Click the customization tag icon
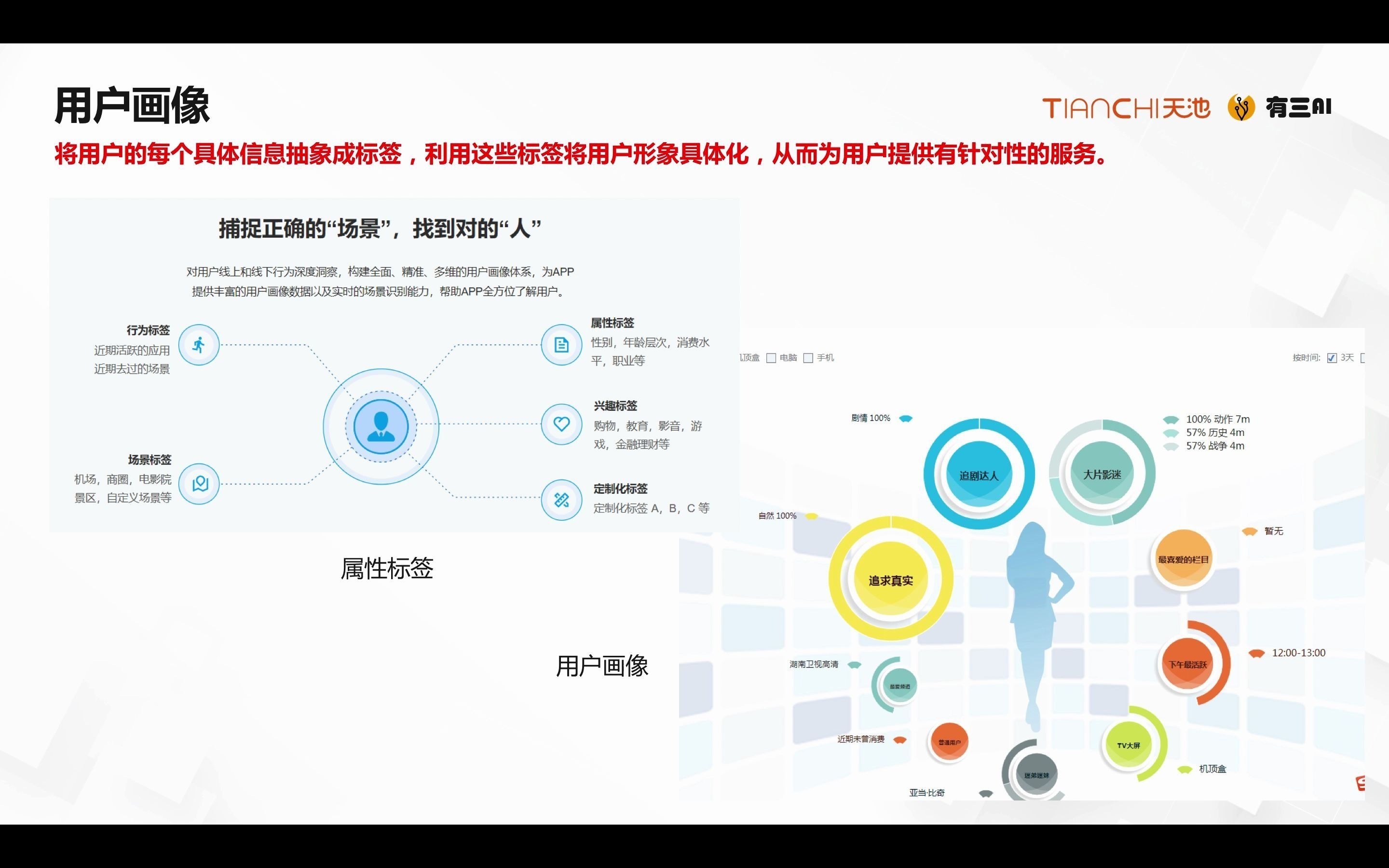This screenshot has height=868, width=1389. point(561,500)
